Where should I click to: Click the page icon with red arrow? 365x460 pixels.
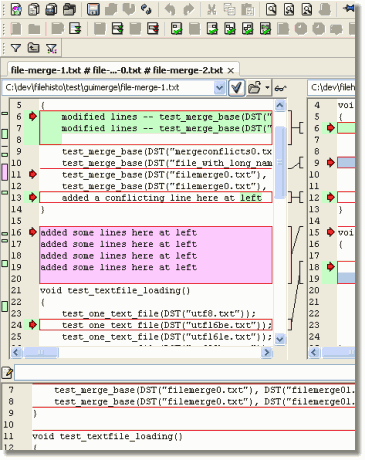coord(153,29)
